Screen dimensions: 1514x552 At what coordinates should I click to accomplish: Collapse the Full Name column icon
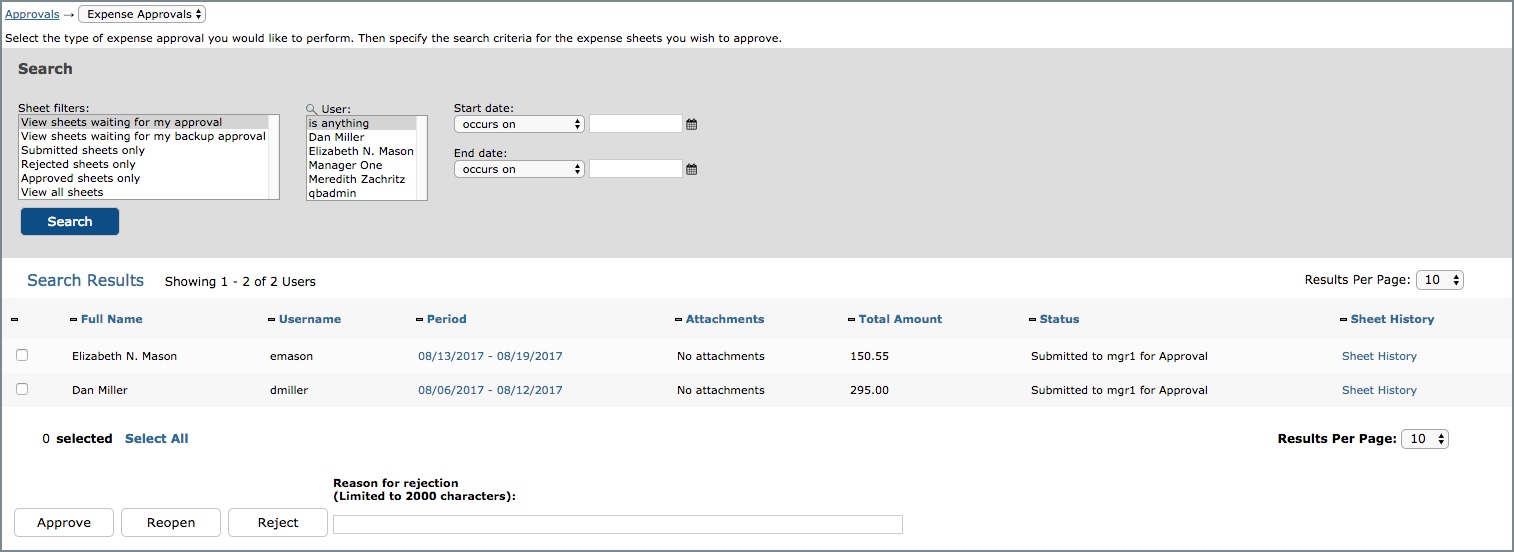[x=73, y=320]
